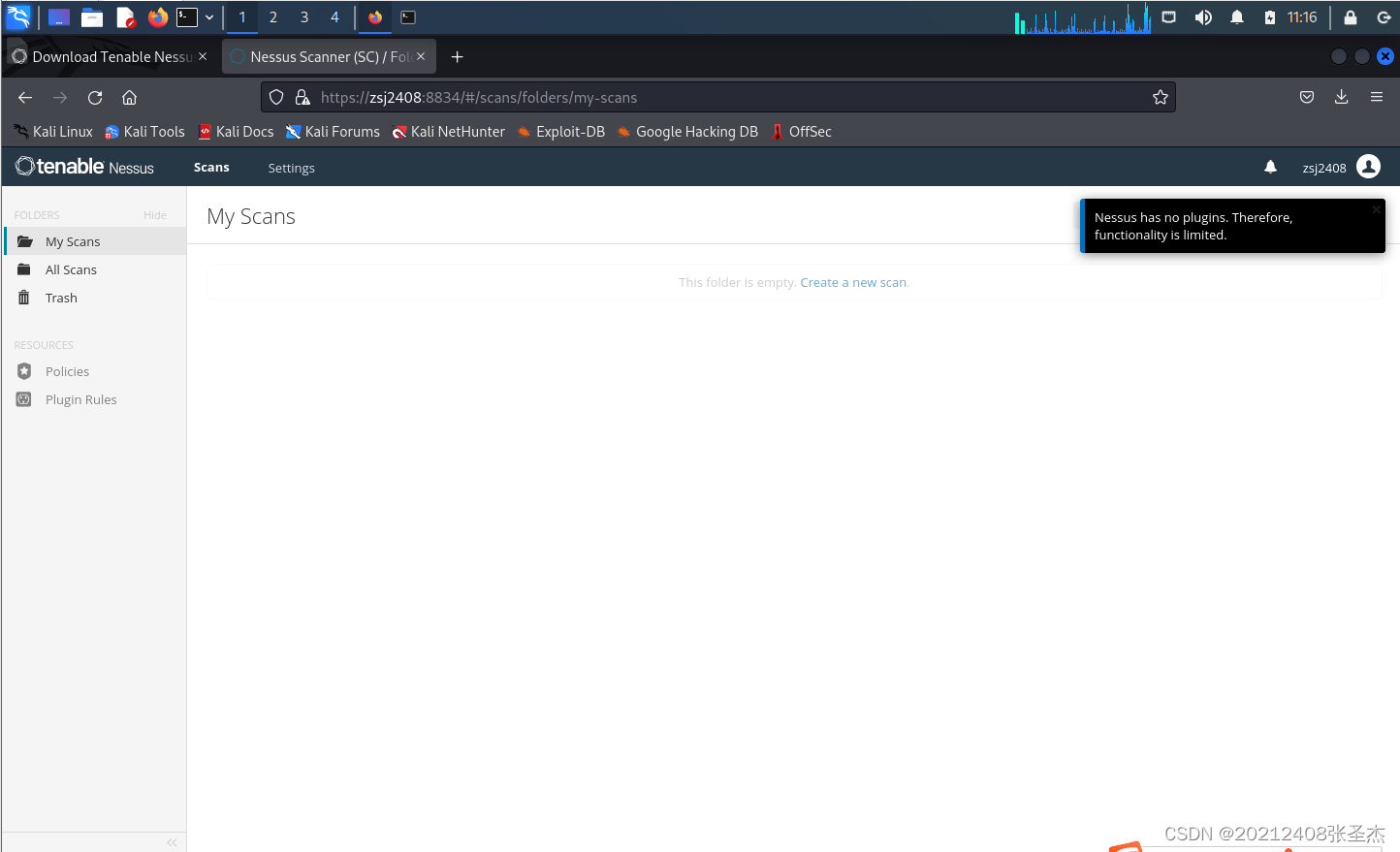
Task: Close the Download Tenable Nessus tab
Action: (203, 56)
